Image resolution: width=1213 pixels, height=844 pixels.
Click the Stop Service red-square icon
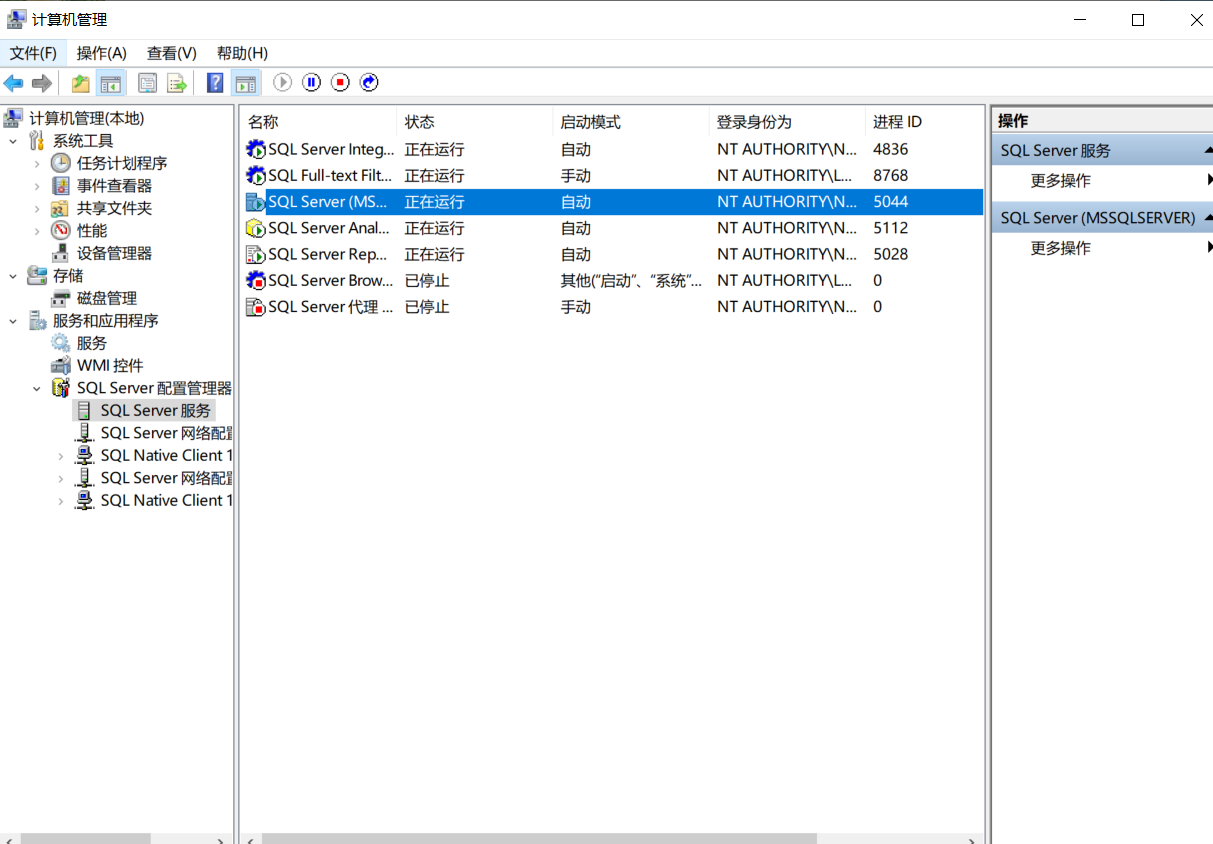(341, 82)
